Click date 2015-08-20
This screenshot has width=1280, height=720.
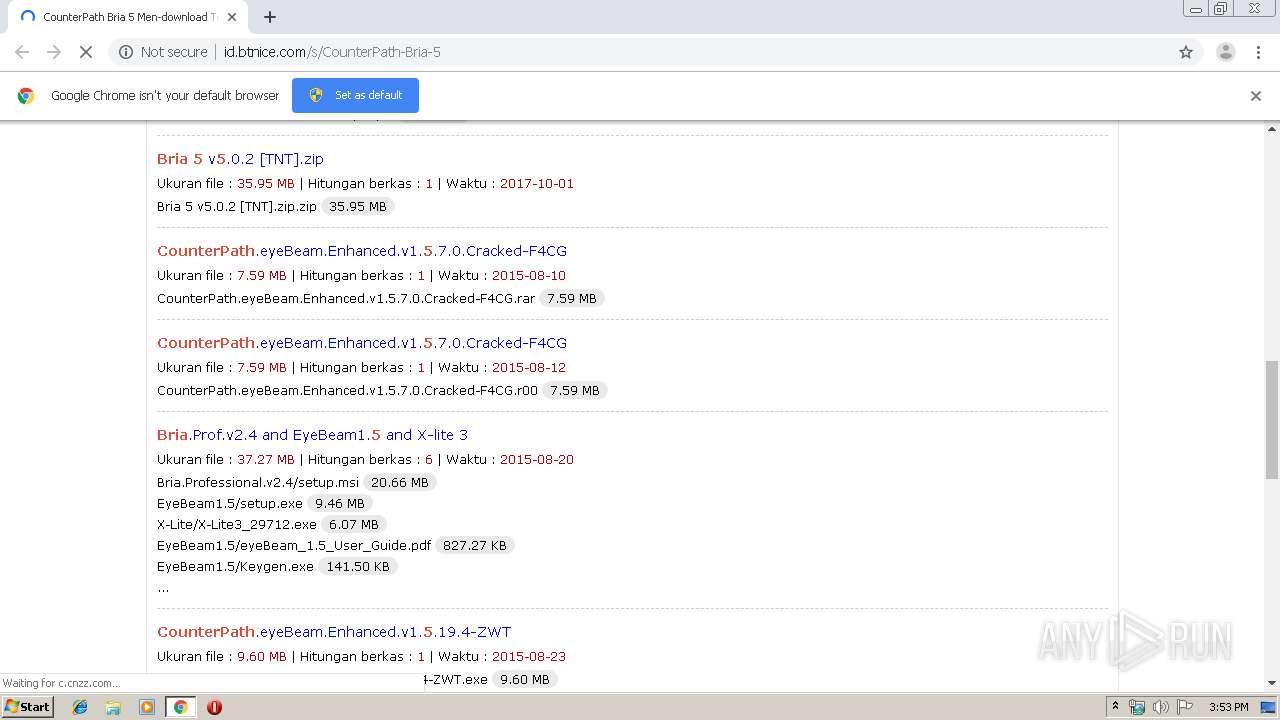[537, 460]
